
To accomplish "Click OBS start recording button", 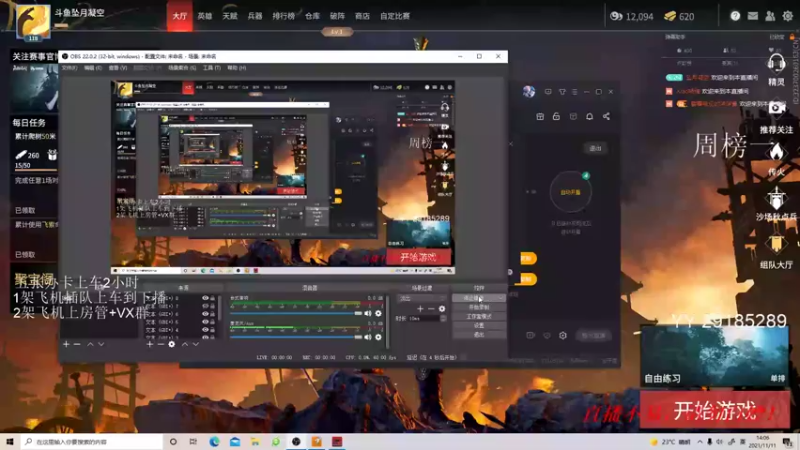I will 479,307.
